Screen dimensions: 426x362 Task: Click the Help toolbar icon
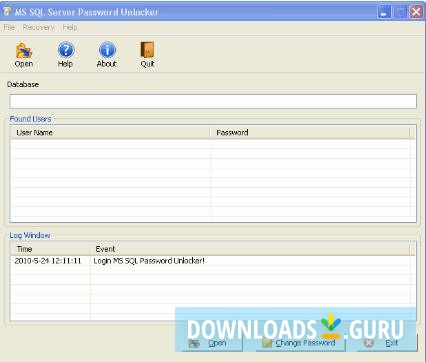(66, 50)
